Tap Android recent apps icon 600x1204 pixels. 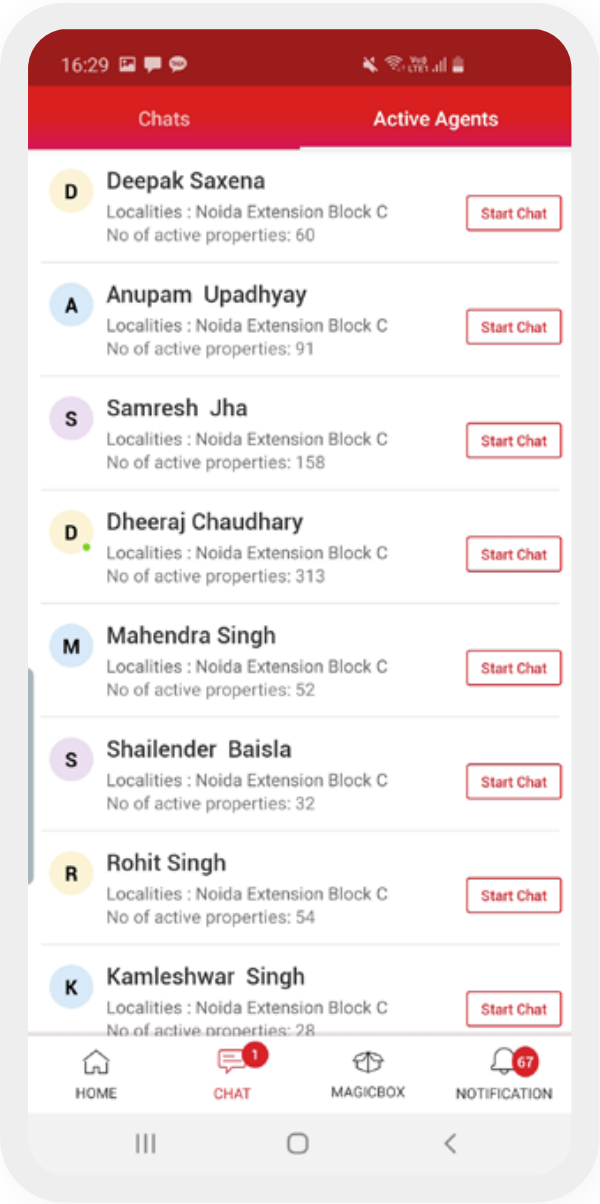(x=146, y=1143)
